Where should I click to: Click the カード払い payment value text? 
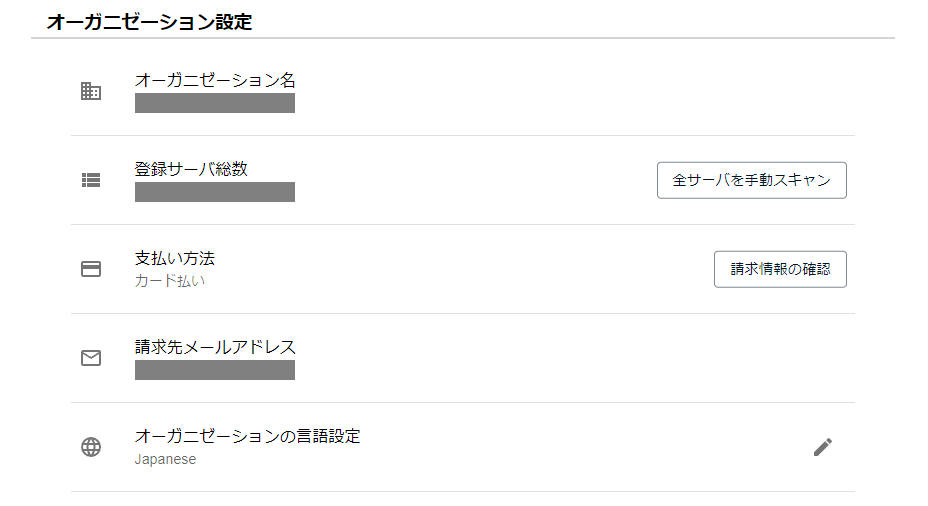click(x=169, y=281)
